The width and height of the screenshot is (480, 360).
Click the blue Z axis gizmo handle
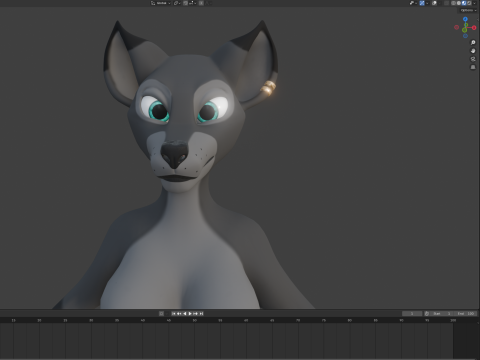(x=465, y=19)
